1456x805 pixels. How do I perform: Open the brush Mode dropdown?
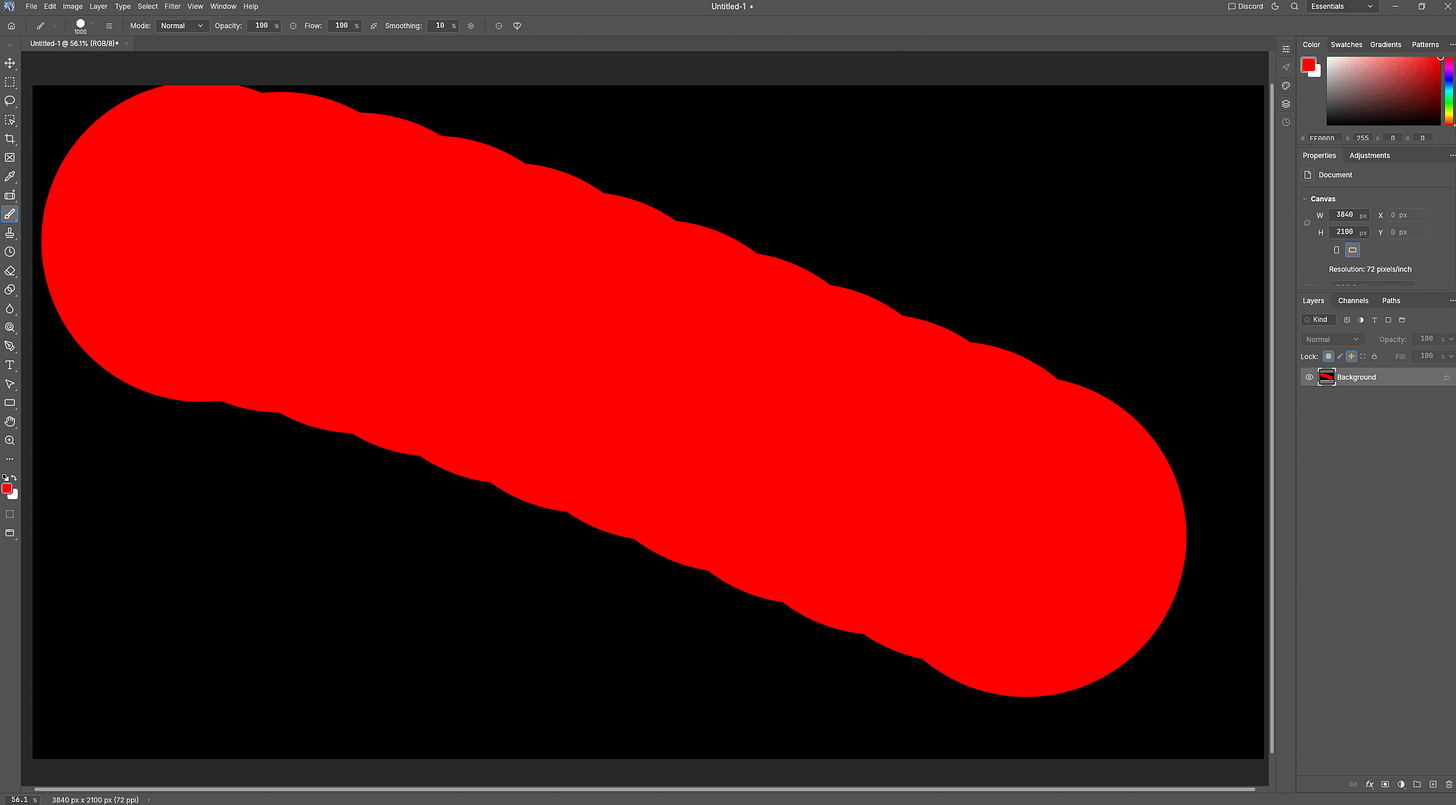point(181,25)
